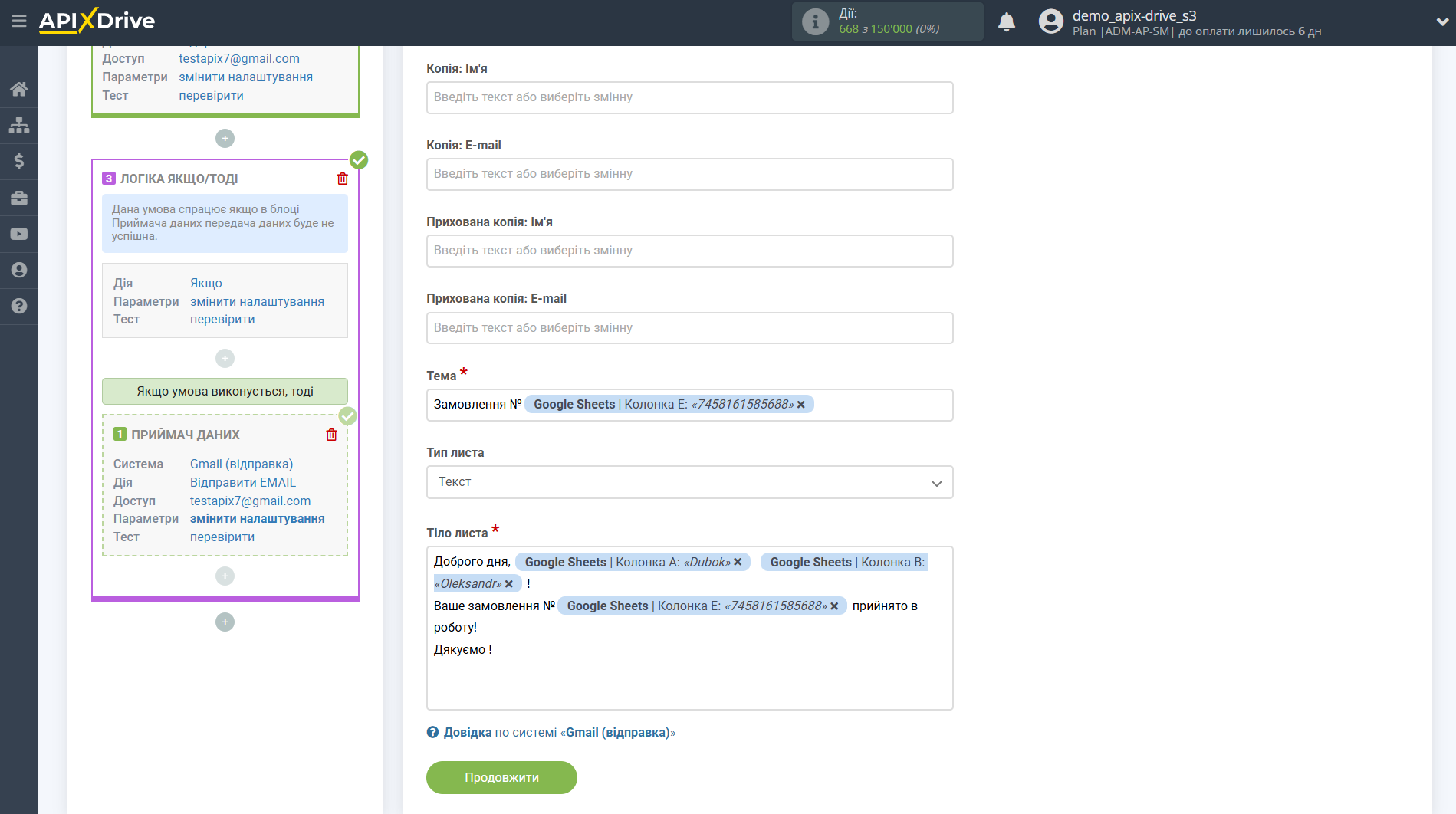Screen dimensions: 1456x814
Task: Click the Відправити EMAIL action link
Action: point(242,482)
